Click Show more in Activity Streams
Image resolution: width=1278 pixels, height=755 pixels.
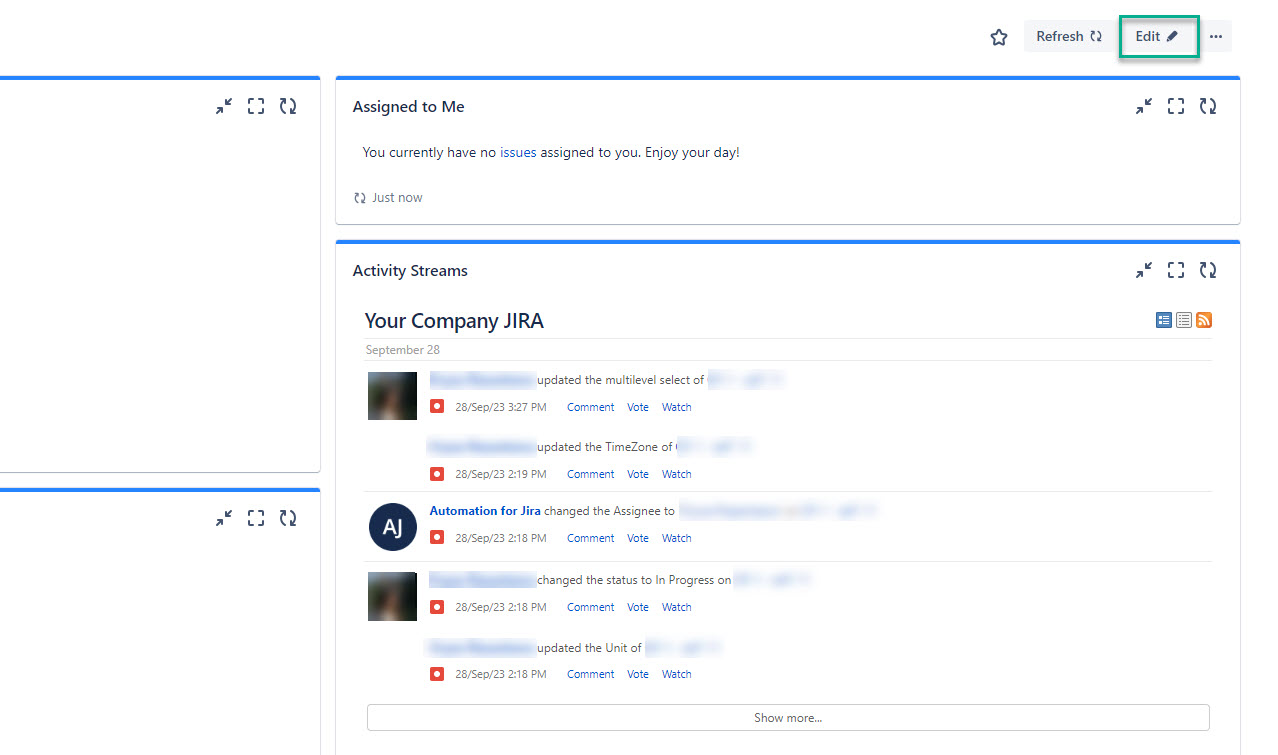tap(788, 718)
